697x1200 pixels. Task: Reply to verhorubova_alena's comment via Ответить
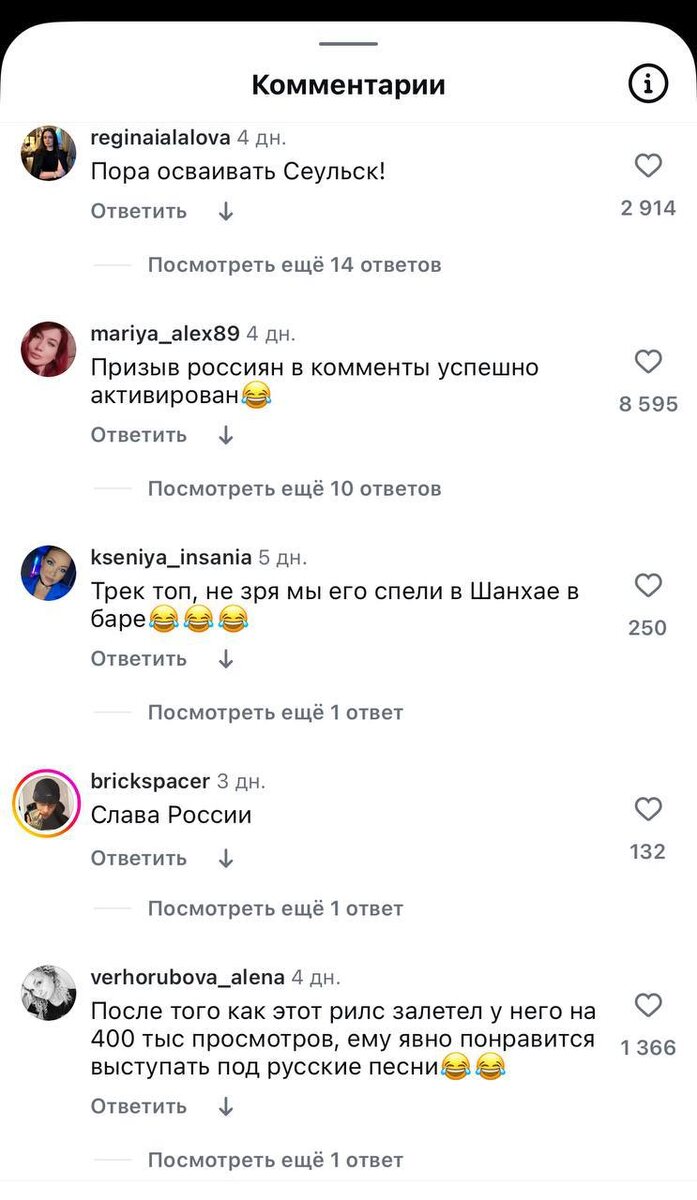pyautogui.click(x=139, y=1106)
